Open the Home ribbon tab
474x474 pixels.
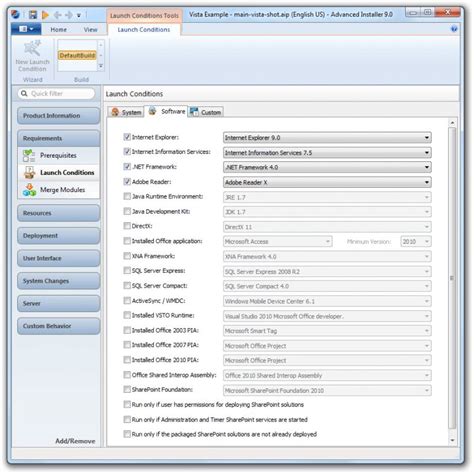click(x=59, y=30)
